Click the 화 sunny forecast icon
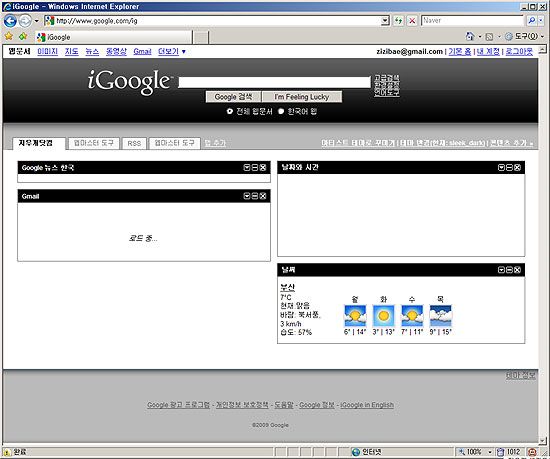This screenshot has height=459, width=550. pyautogui.click(x=383, y=316)
